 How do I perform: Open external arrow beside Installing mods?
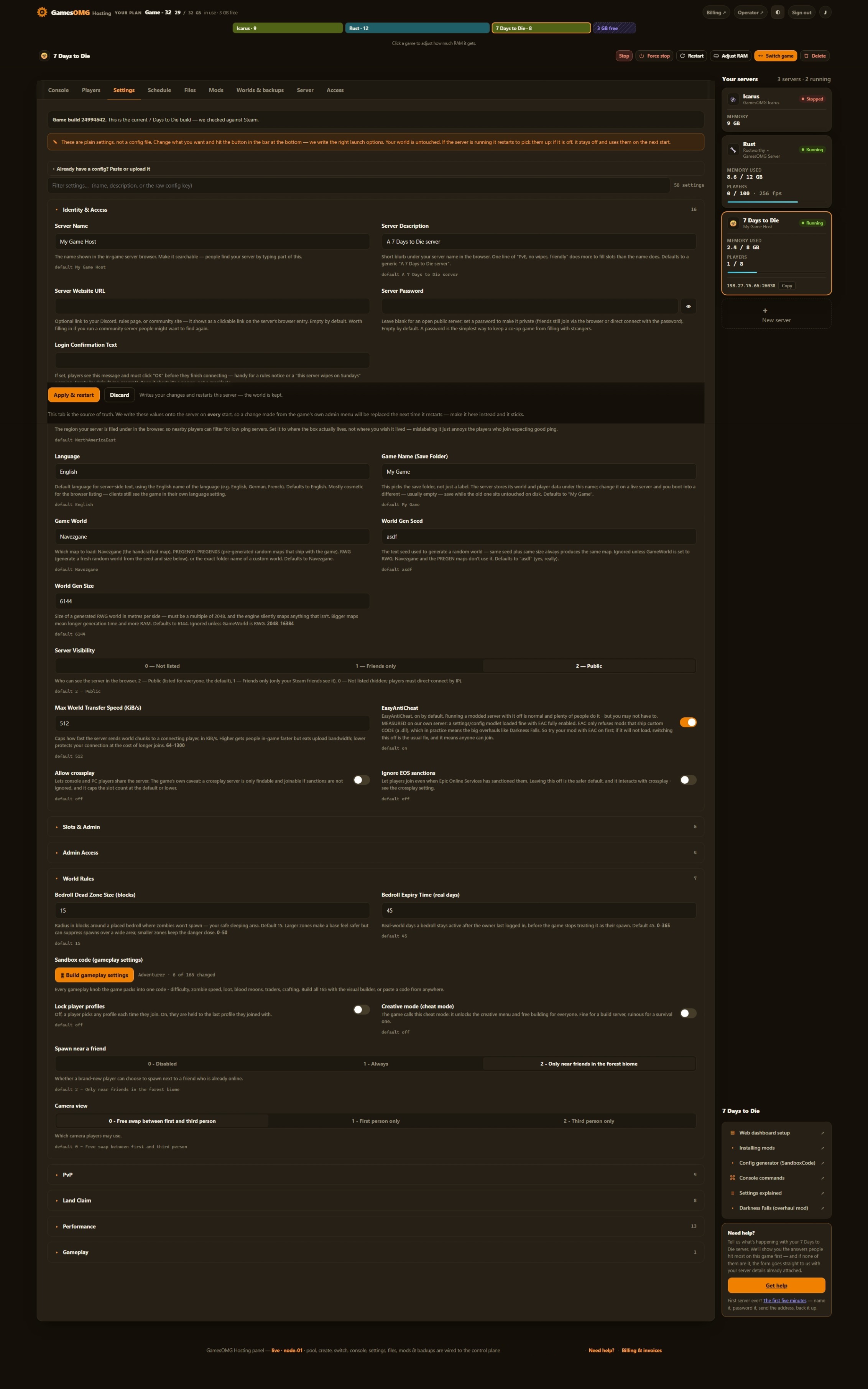822,1148
